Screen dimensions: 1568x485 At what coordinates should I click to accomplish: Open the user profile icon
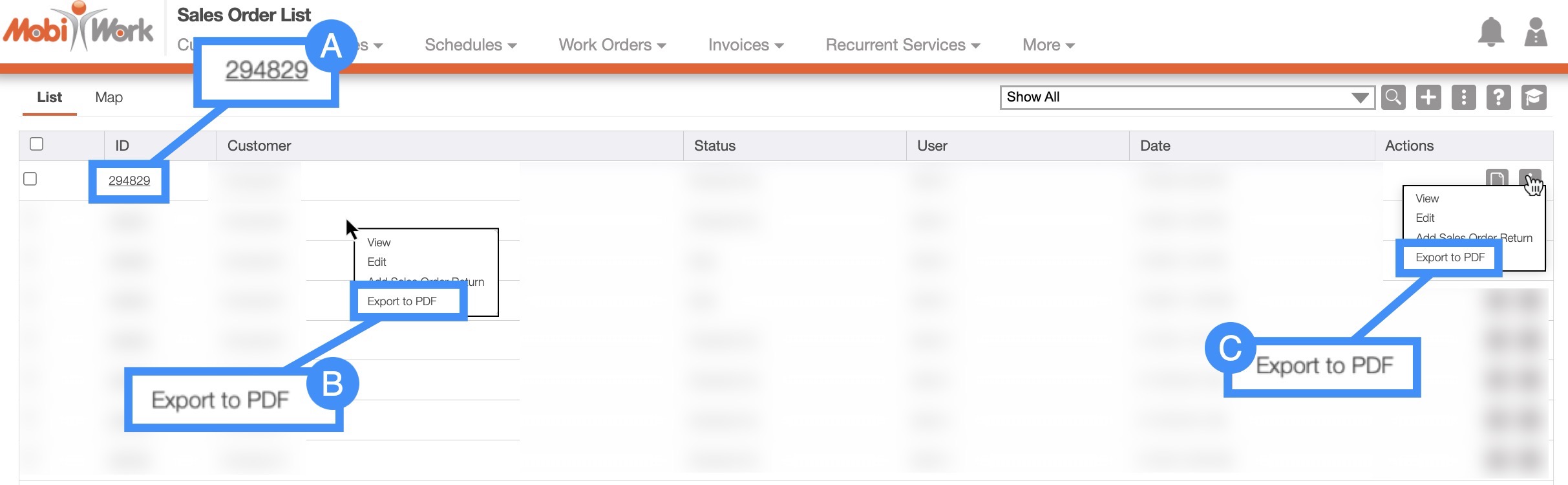(x=1536, y=32)
